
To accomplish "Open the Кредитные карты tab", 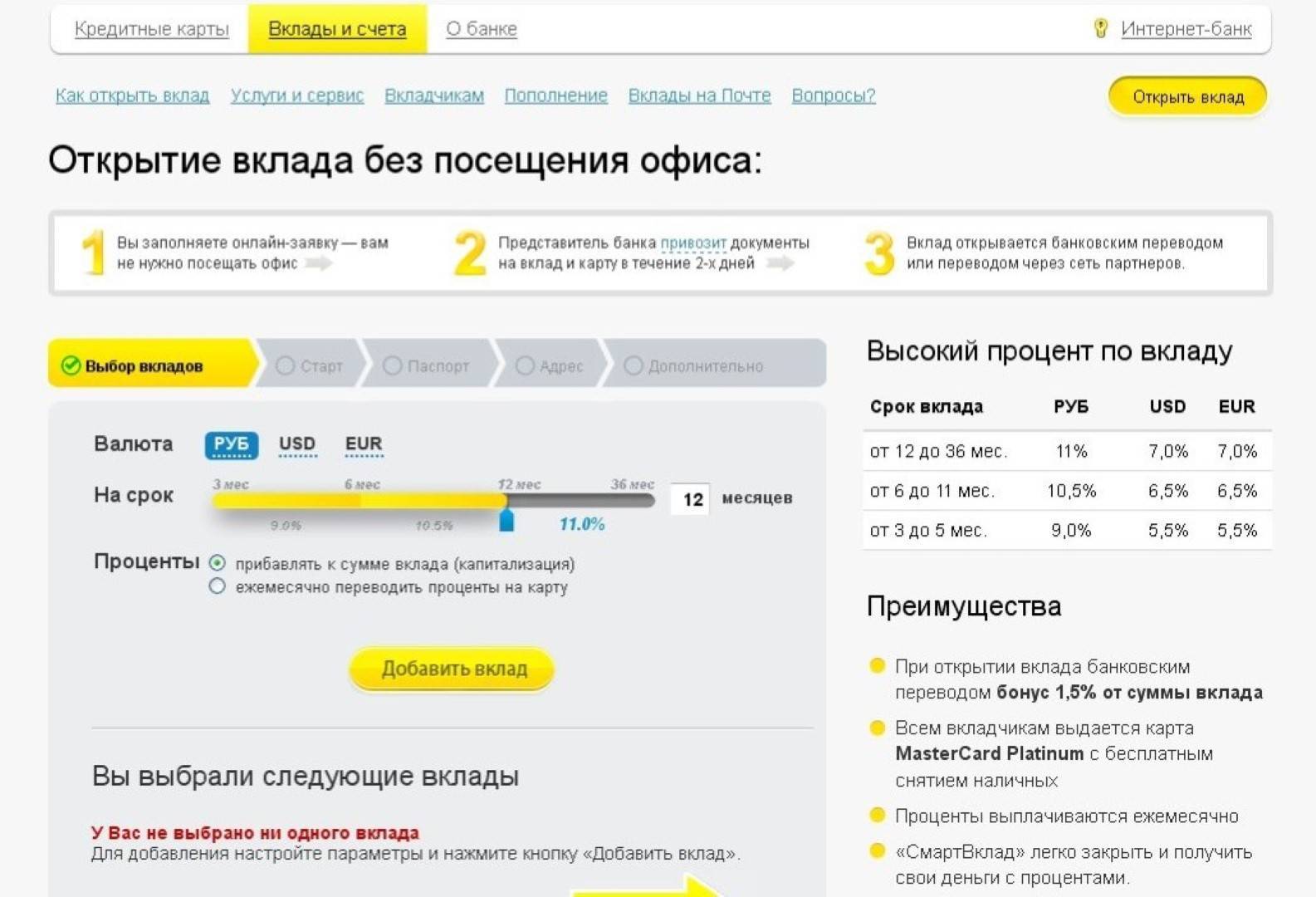I will tap(151, 29).
